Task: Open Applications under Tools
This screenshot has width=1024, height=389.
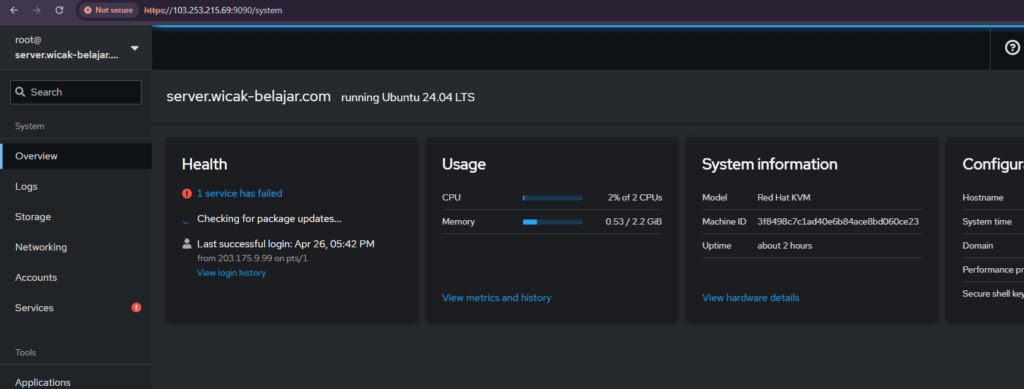Action: 76,382
